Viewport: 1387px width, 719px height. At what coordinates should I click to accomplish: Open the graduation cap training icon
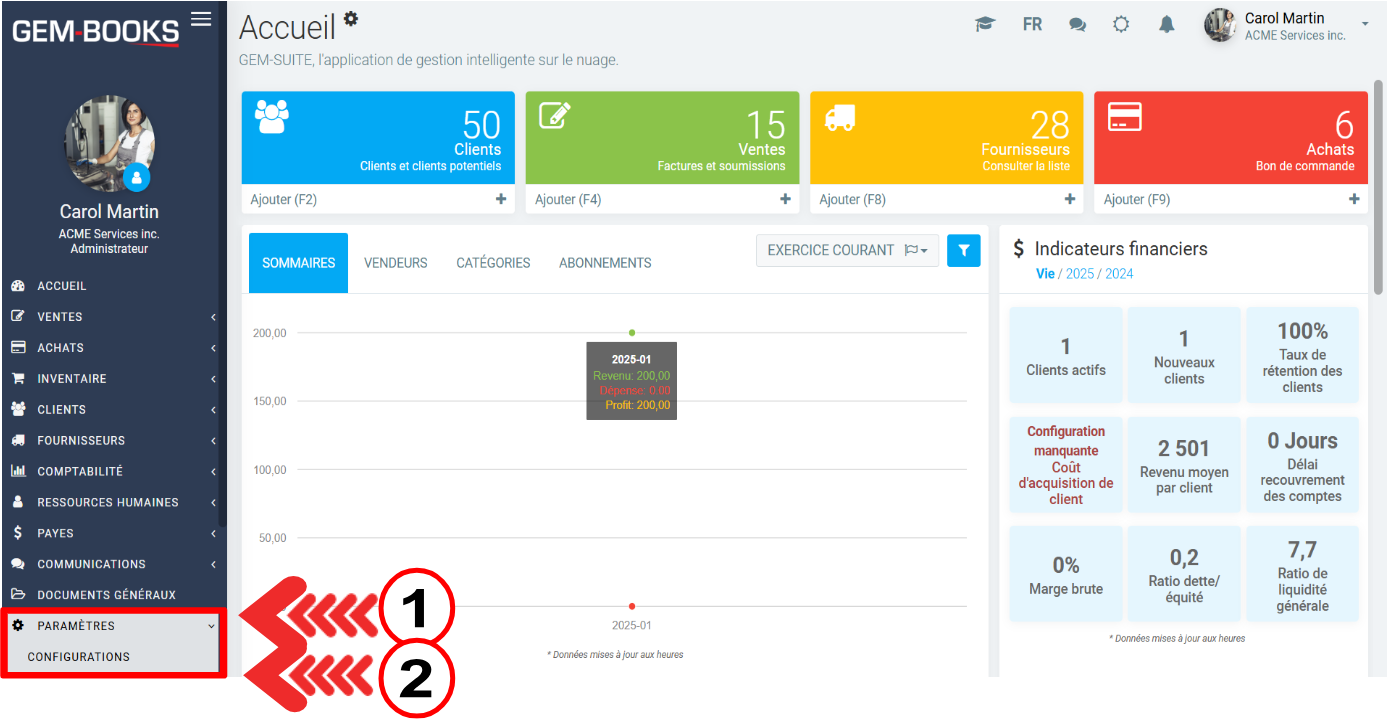point(985,25)
